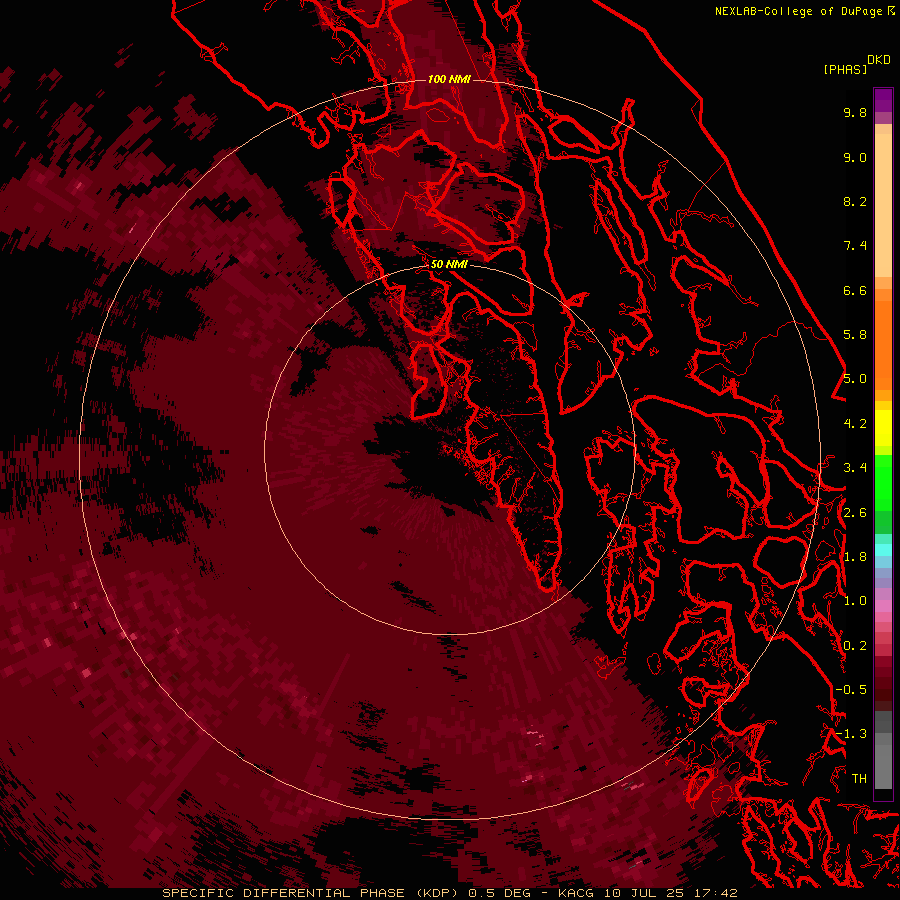Click the 1.0 legend value
Viewport: 900px width, 900px height.
pyautogui.click(x=855, y=601)
